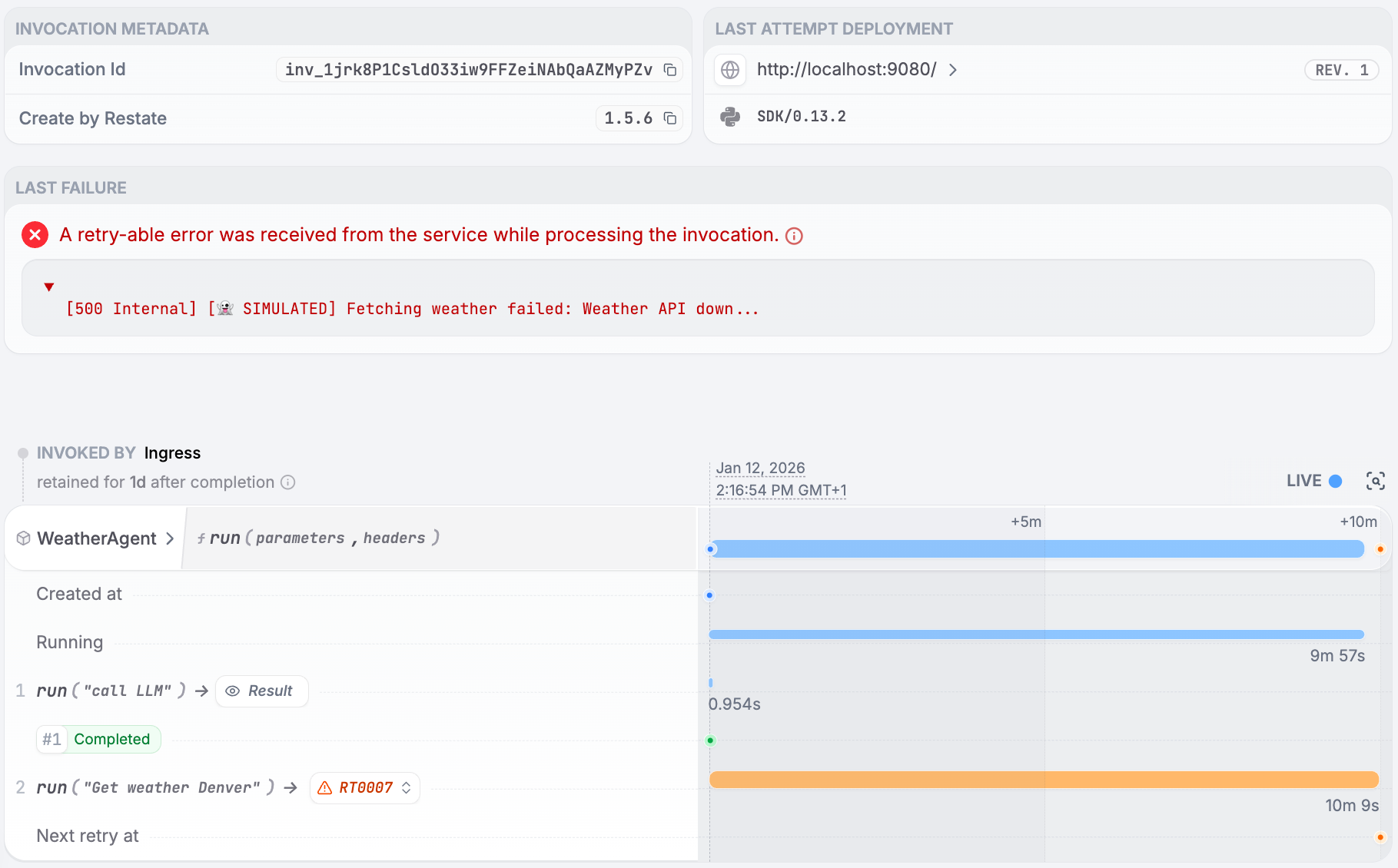Click the REV. 1 revision badge

[1341, 70]
